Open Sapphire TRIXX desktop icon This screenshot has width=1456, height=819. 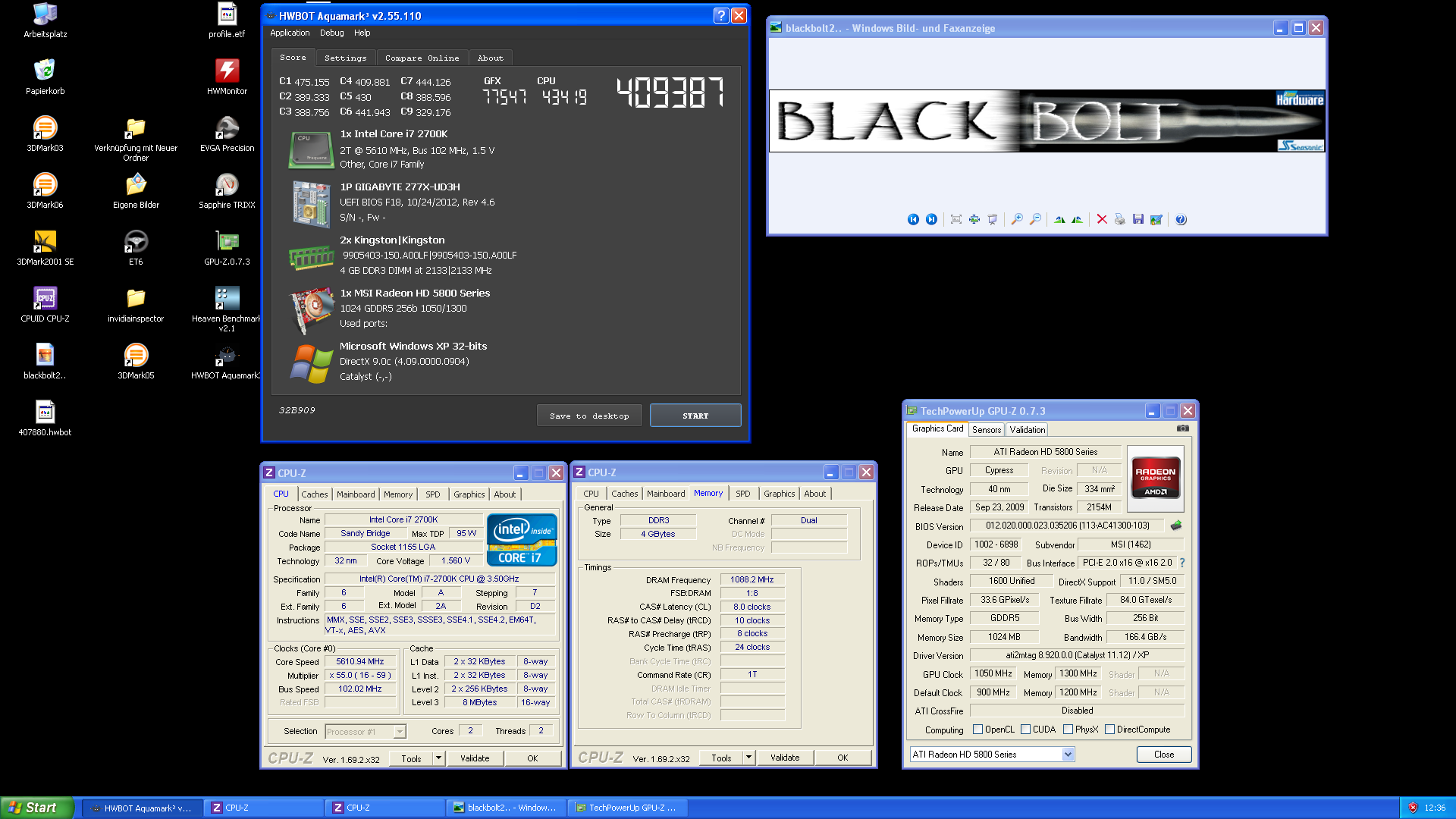coord(227,190)
